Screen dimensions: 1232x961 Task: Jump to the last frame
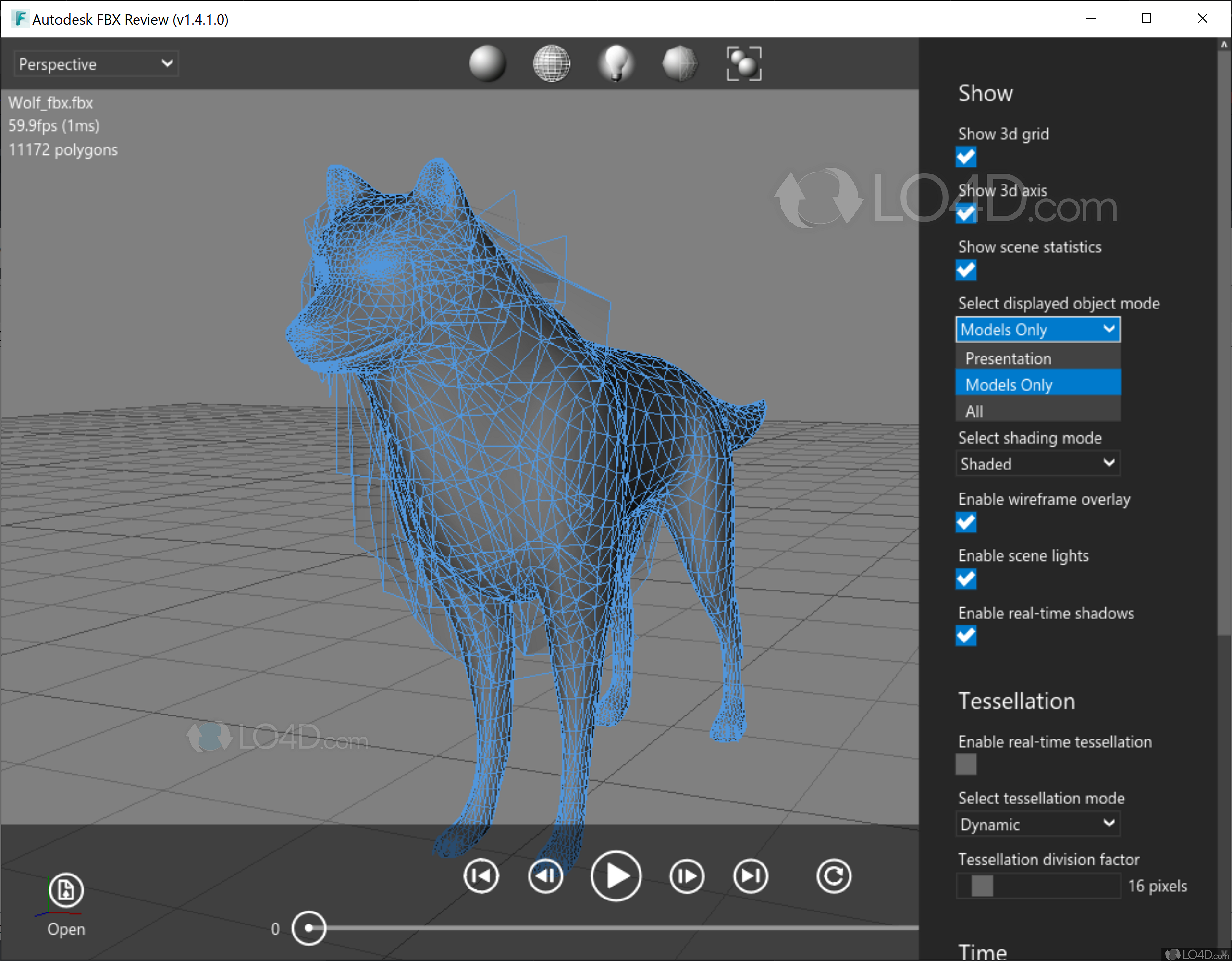pos(750,876)
